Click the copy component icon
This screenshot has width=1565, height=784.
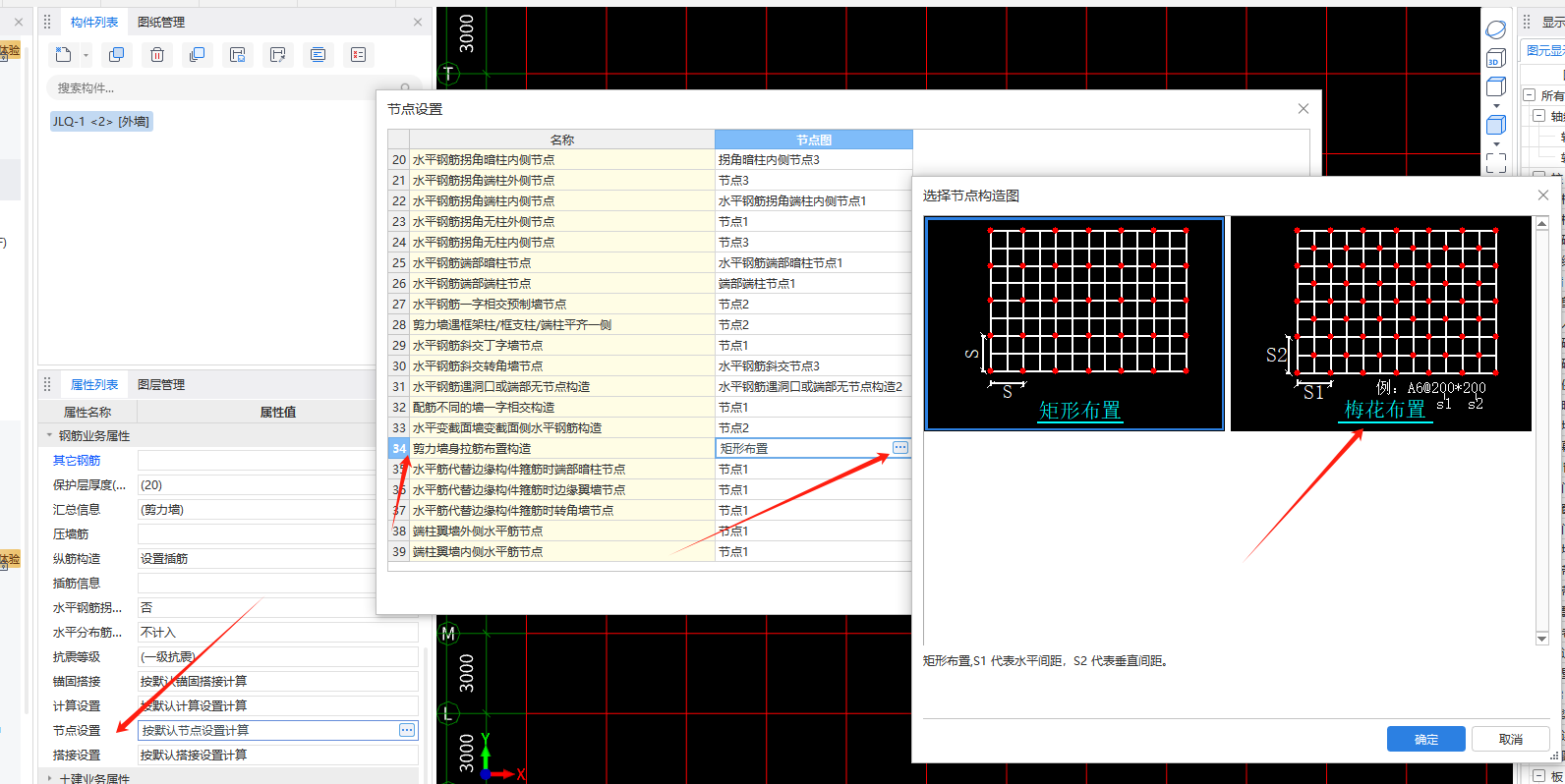point(117,55)
